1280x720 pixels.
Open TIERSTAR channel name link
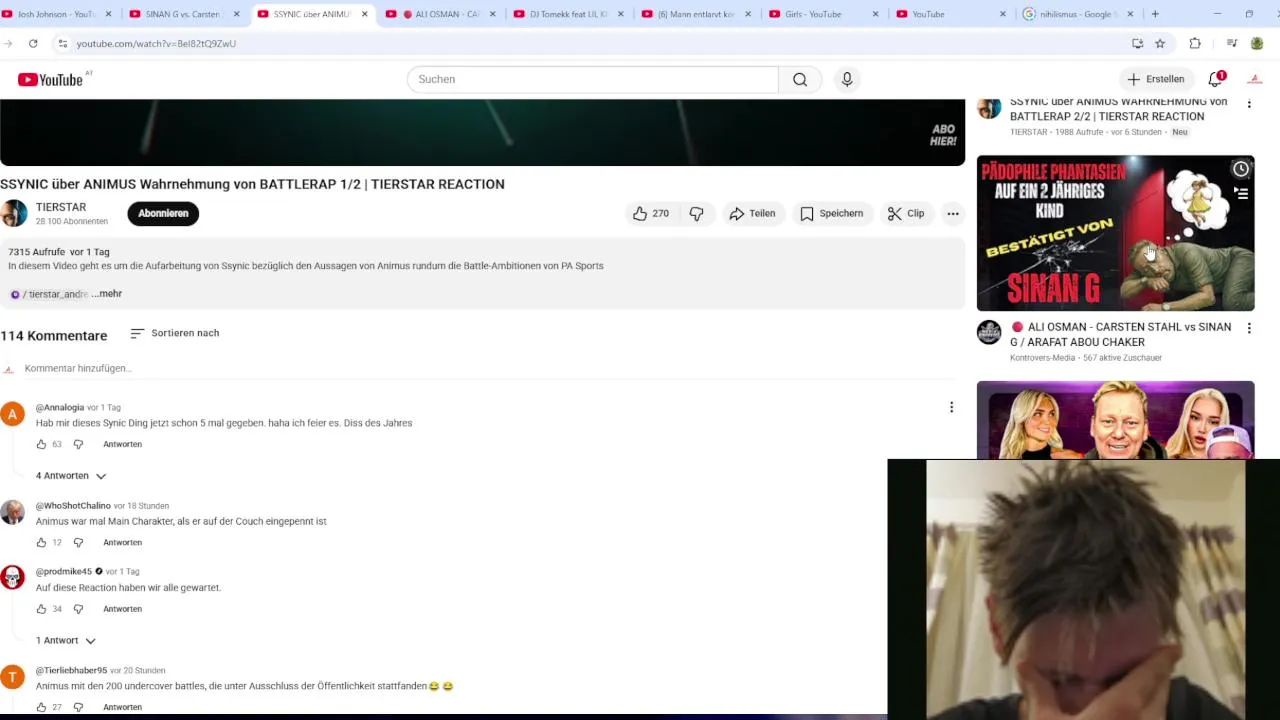(61, 207)
